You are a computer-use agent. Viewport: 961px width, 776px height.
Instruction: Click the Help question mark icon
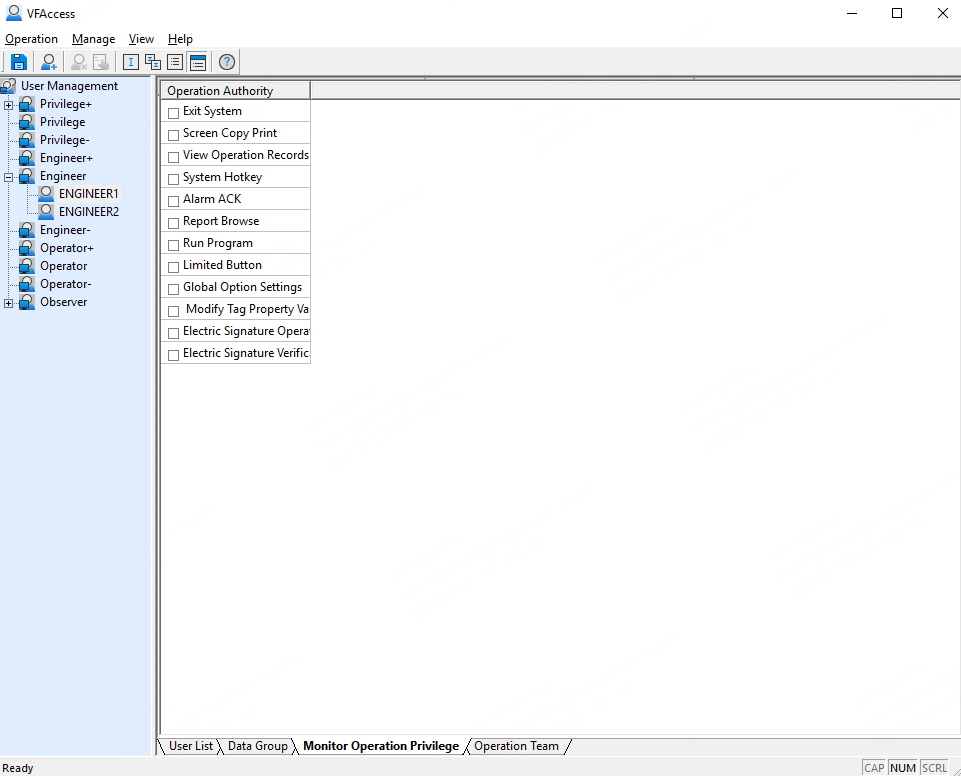click(x=227, y=62)
